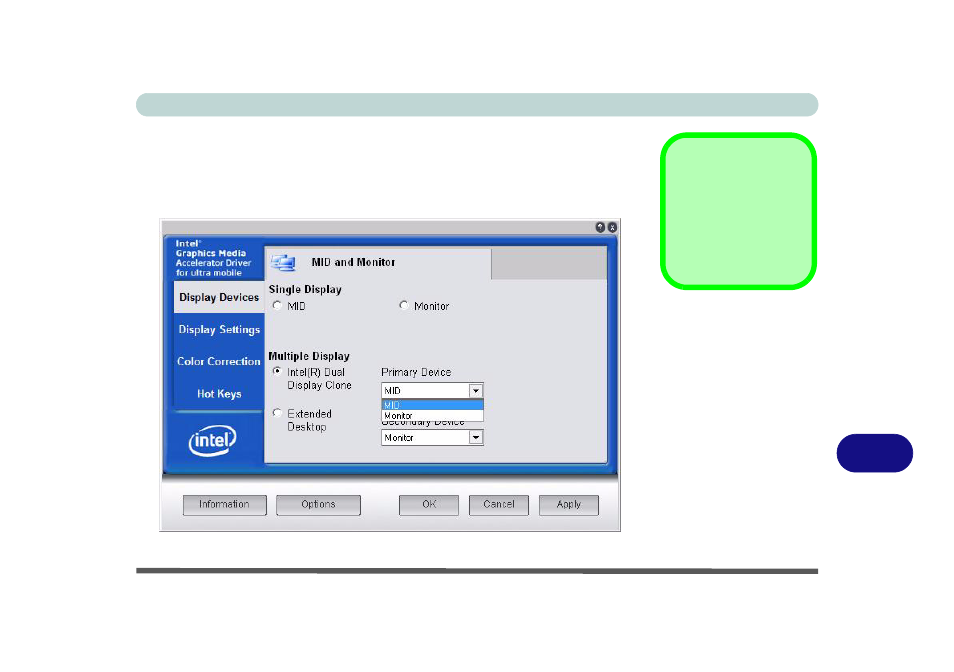Select Intel(R) Dual Display Clone option
This screenshot has width=954, height=672.
[277, 371]
